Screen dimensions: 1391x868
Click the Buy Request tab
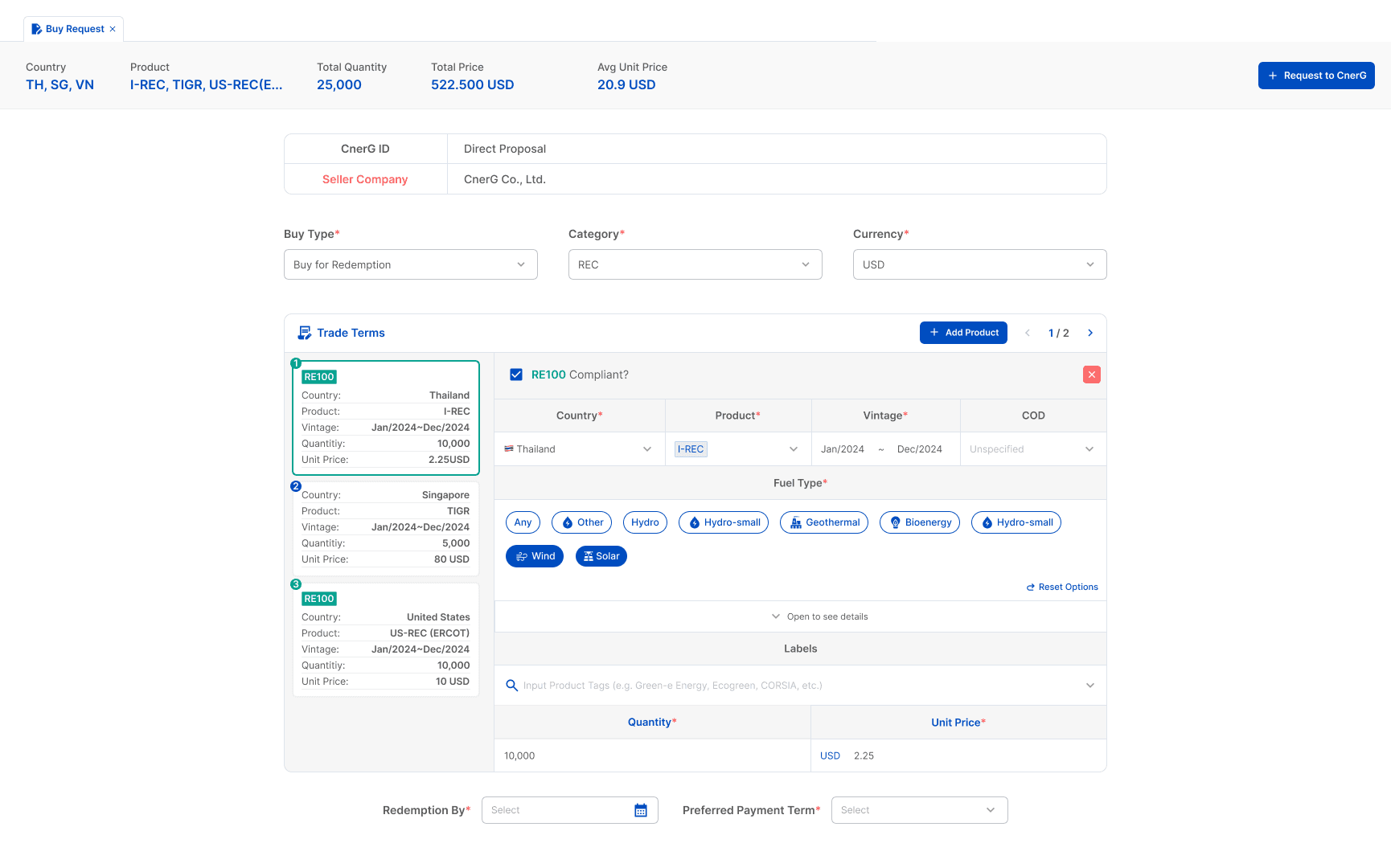click(73, 28)
